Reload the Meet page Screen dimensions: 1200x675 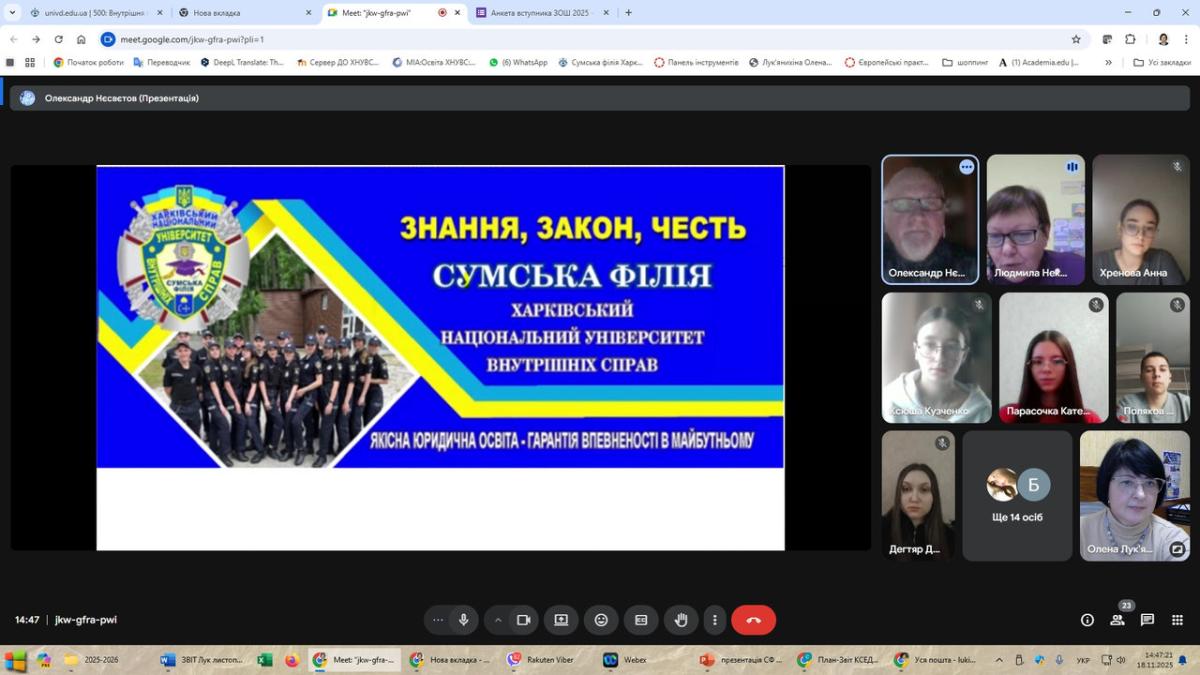[x=58, y=39]
